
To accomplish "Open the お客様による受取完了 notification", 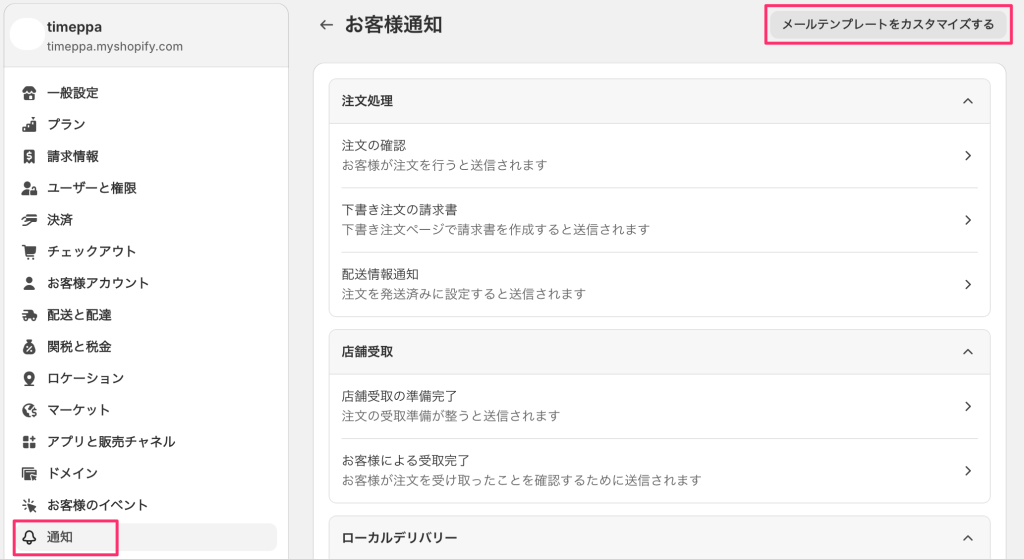I will point(660,471).
